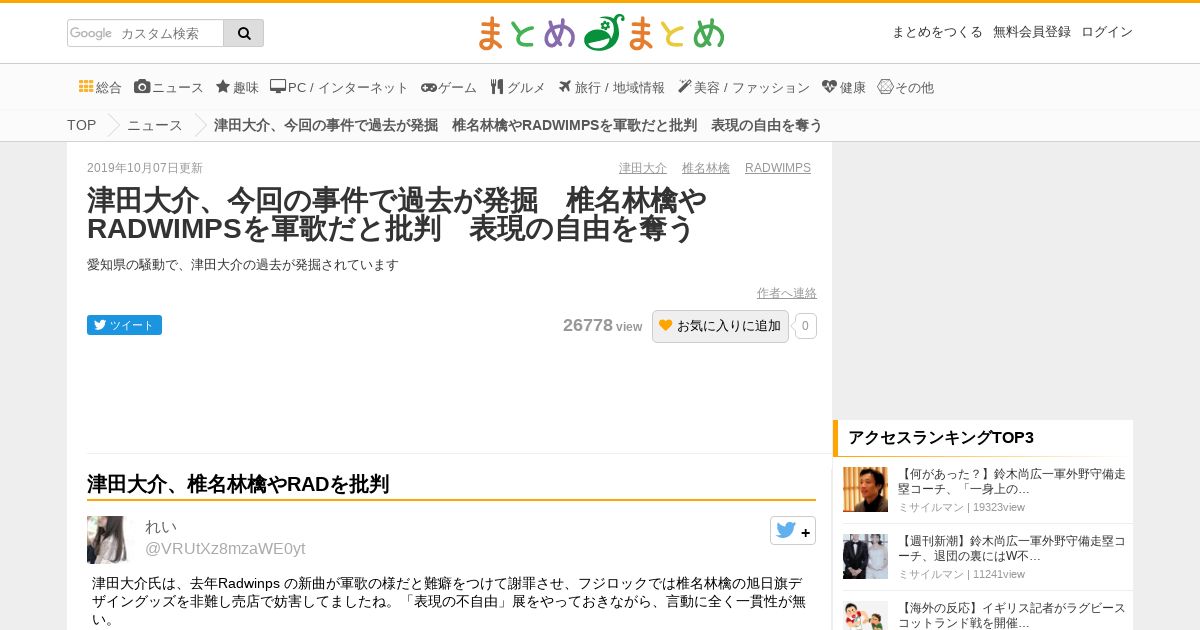This screenshot has width=1200, height=630.
Task: Open ranking article 【週刊新潮】鈴木尚広
Action: (1012, 548)
